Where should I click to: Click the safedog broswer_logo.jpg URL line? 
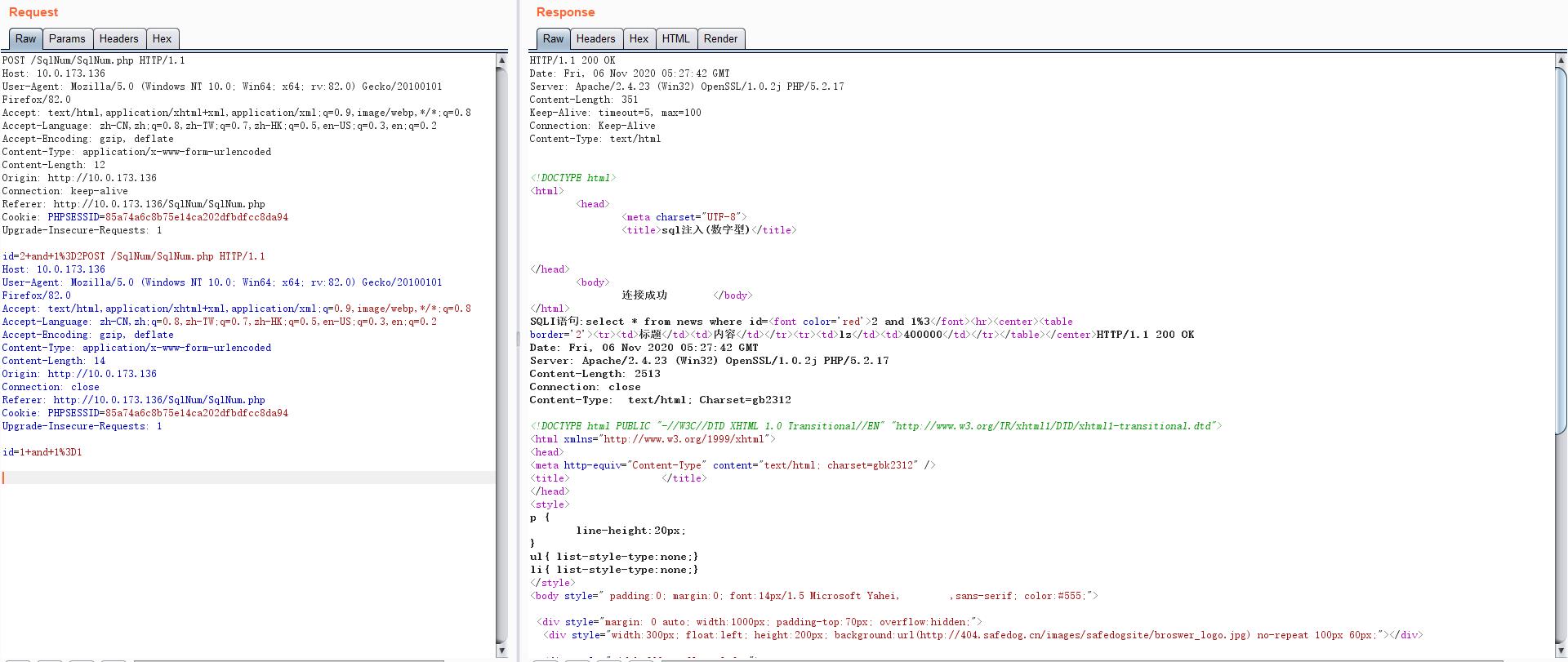tap(983, 635)
